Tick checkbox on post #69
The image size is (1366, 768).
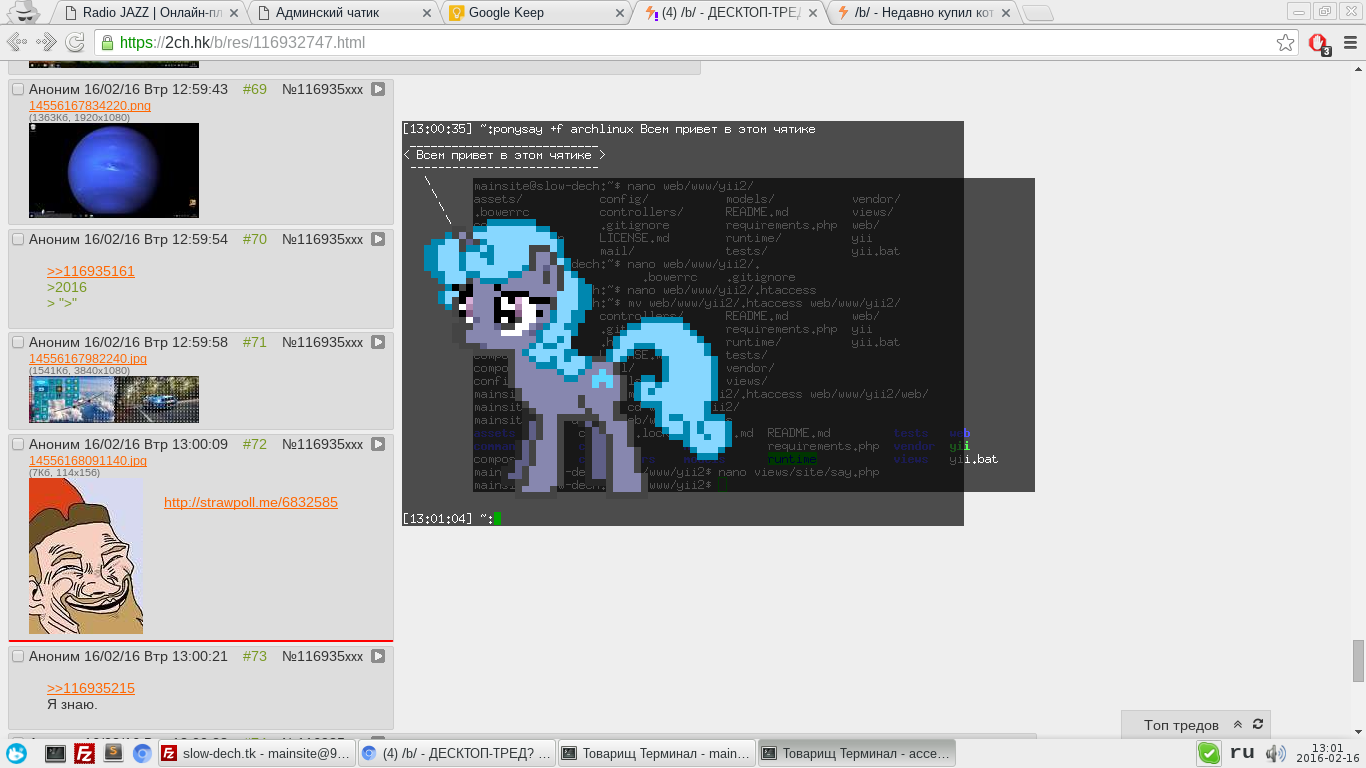pyautogui.click(x=17, y=89)
